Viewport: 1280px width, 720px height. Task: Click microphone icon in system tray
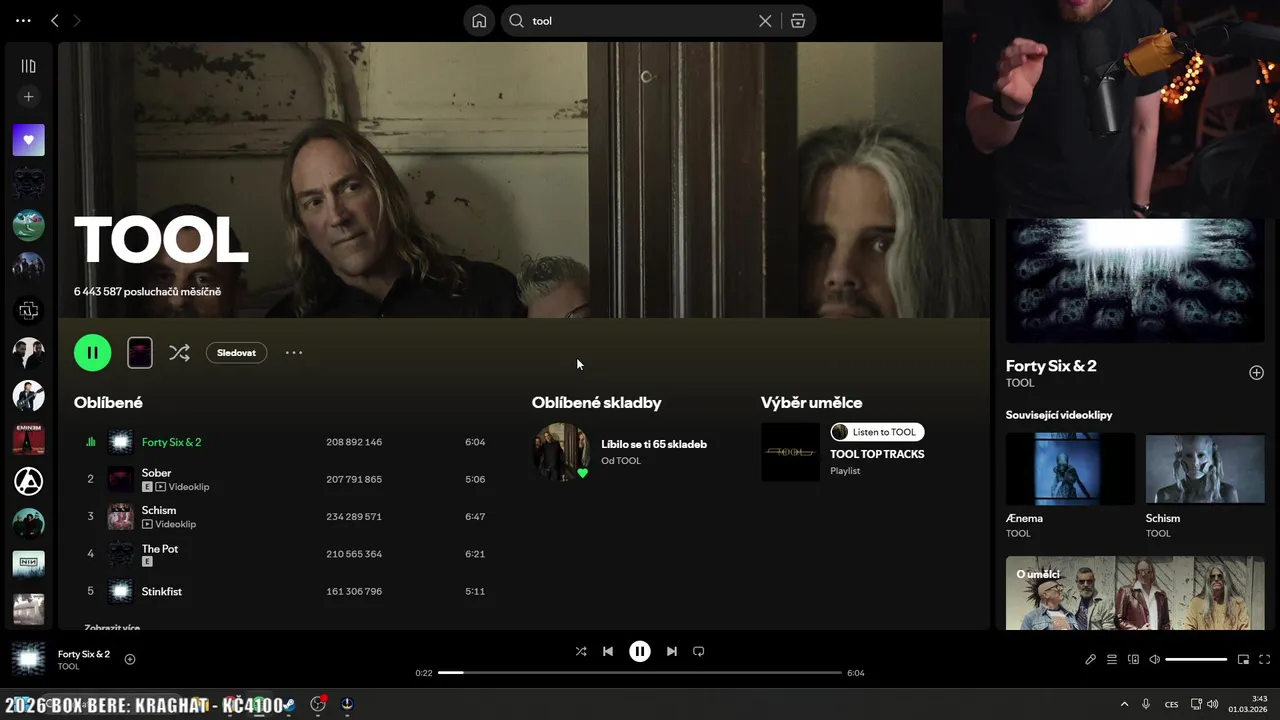[1146, 704]
